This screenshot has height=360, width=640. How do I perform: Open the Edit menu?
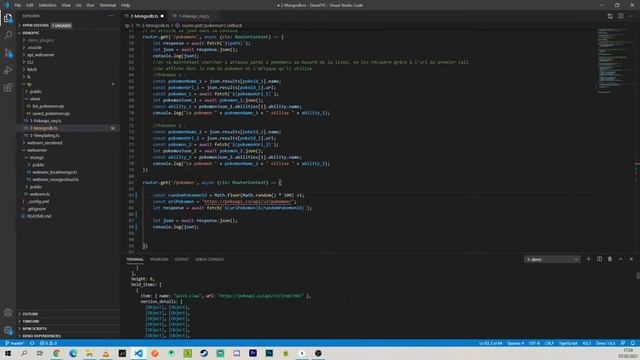[x=29, y=5]
